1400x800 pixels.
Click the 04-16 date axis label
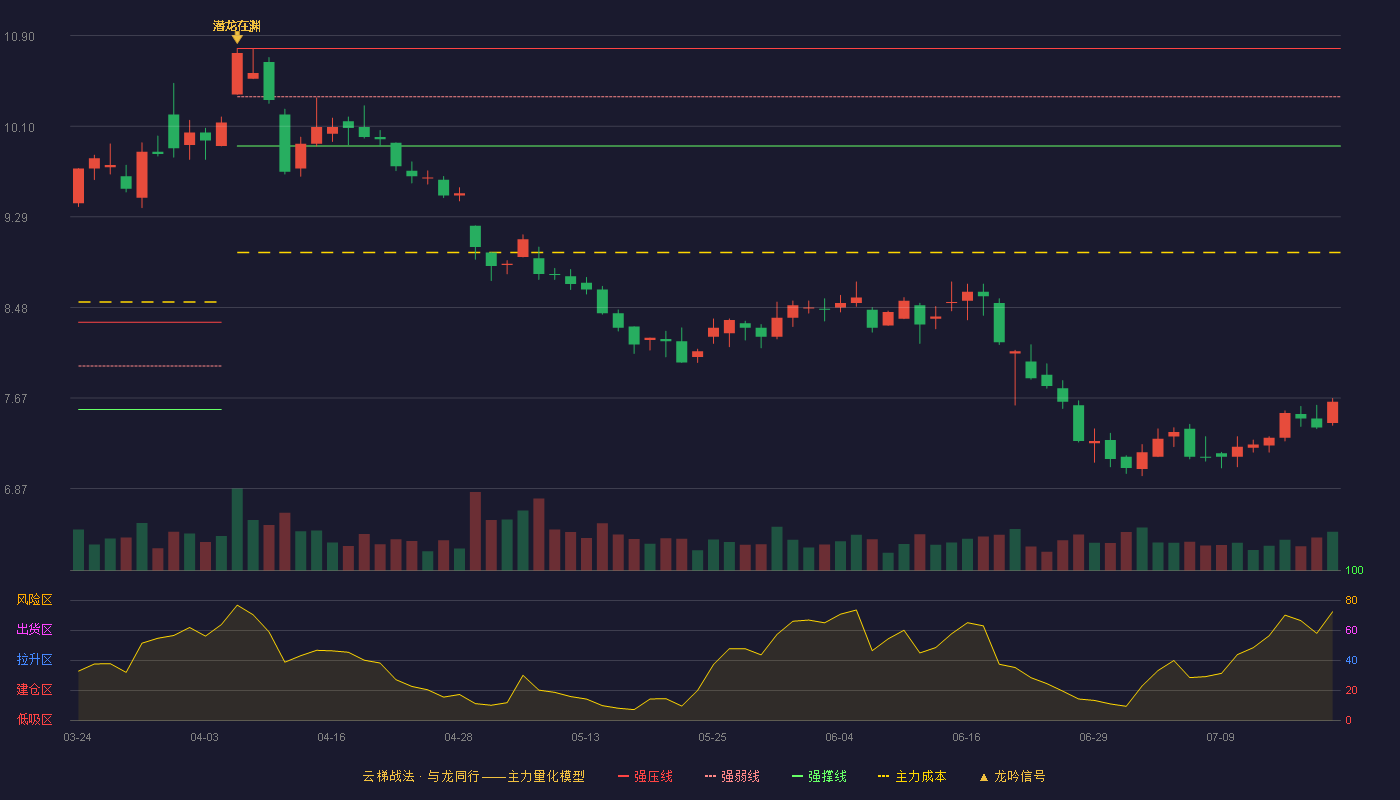point(331,737)
